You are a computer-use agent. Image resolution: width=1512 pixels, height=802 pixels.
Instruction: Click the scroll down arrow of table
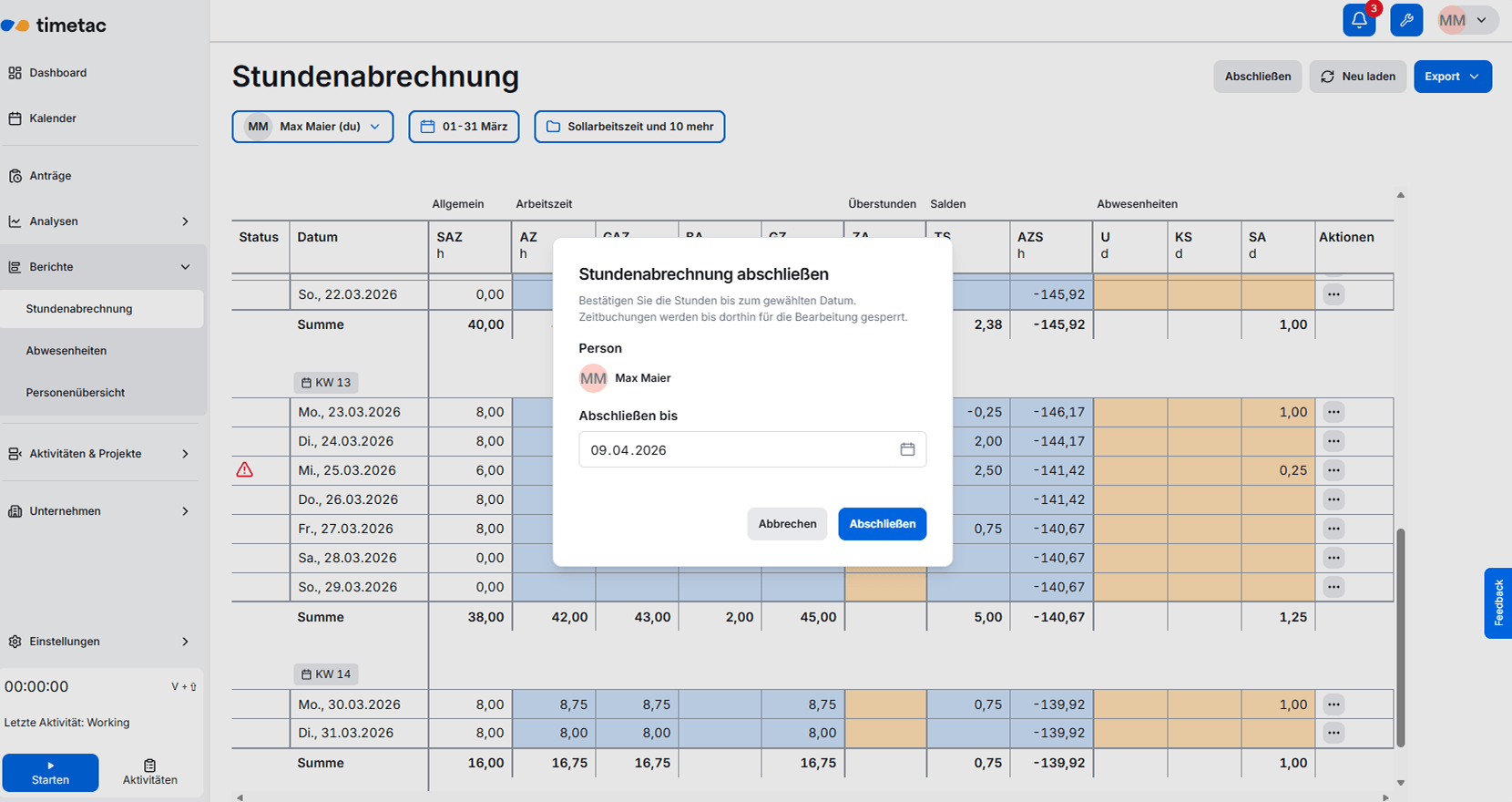[1401, 783]
